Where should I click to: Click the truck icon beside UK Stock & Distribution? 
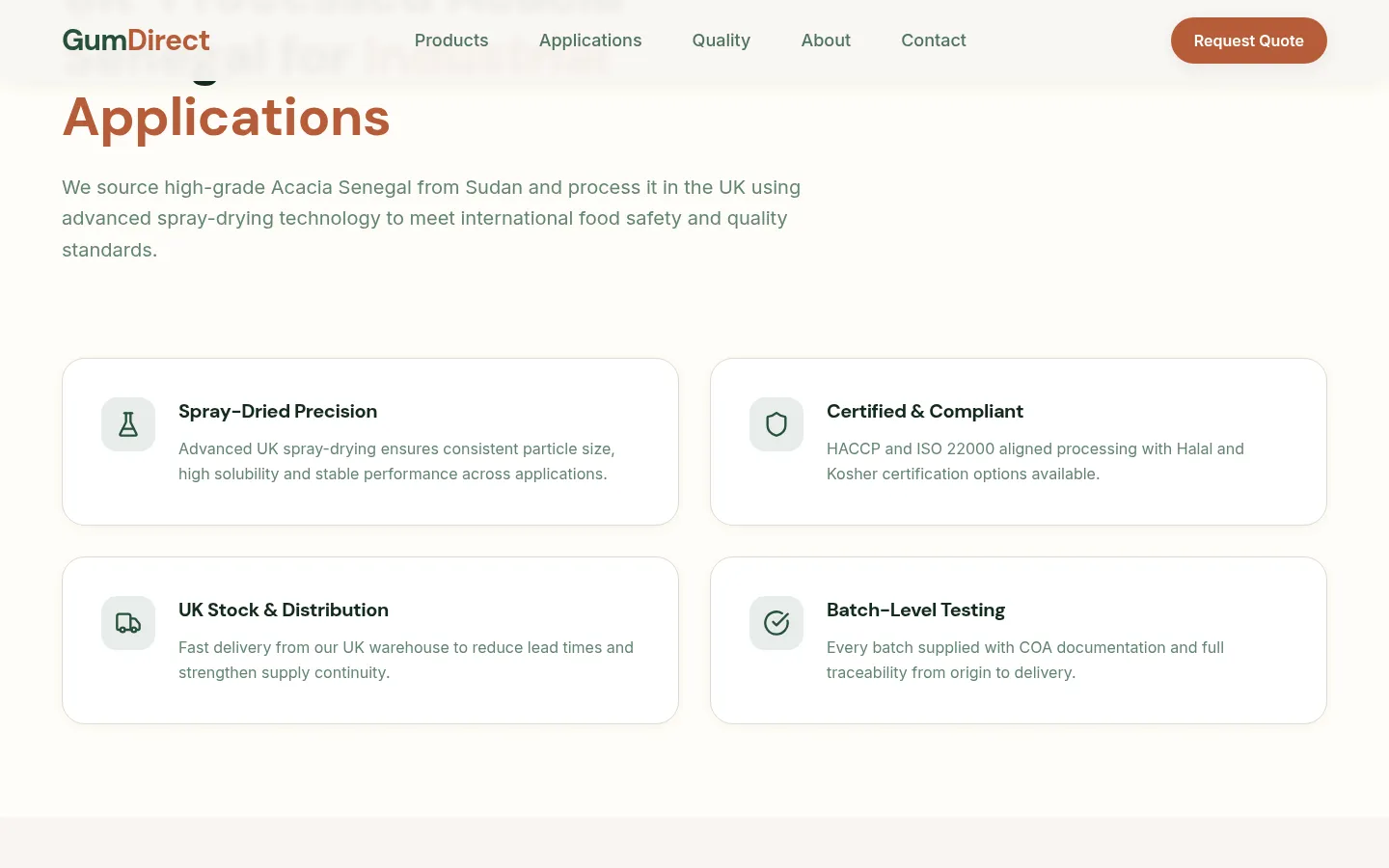[128, 623]
